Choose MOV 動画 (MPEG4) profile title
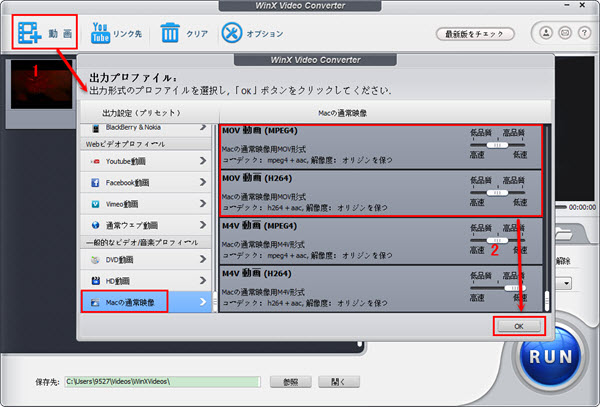Screen dimensions: 600x407 259,131
